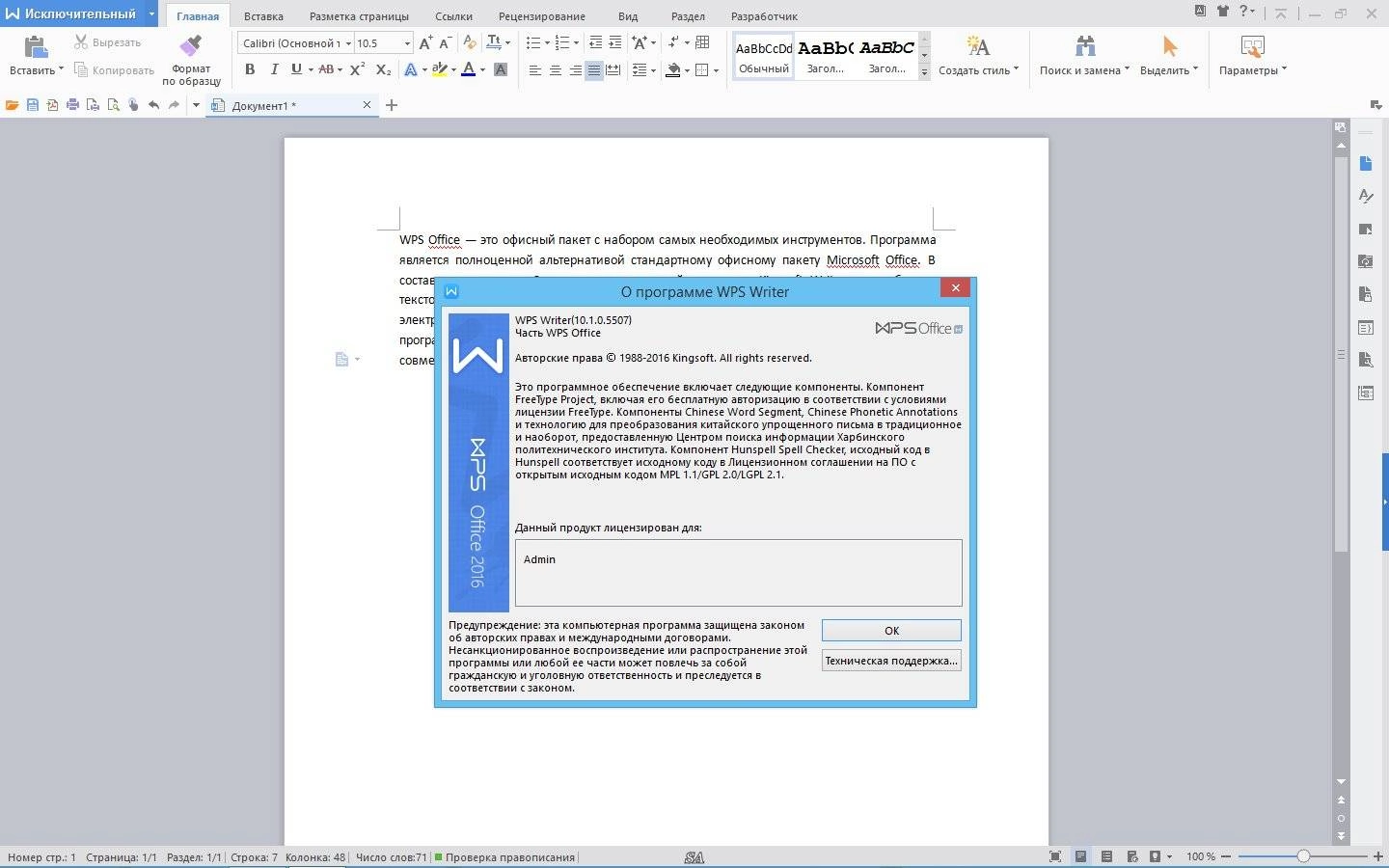This screenshot has height=868, width=1389.
Task: Toggle italic formatting
Action: pyautogui.click(x=274, y=69)
